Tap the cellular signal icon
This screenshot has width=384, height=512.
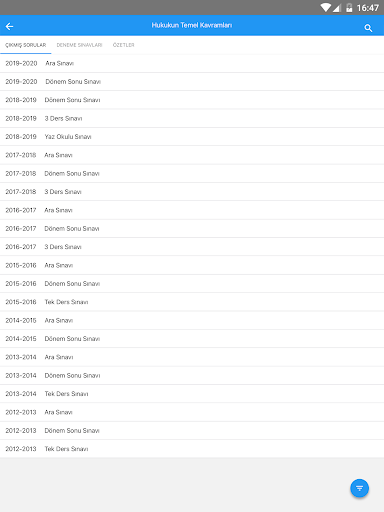pyautogui.click(x=336, y=8)
